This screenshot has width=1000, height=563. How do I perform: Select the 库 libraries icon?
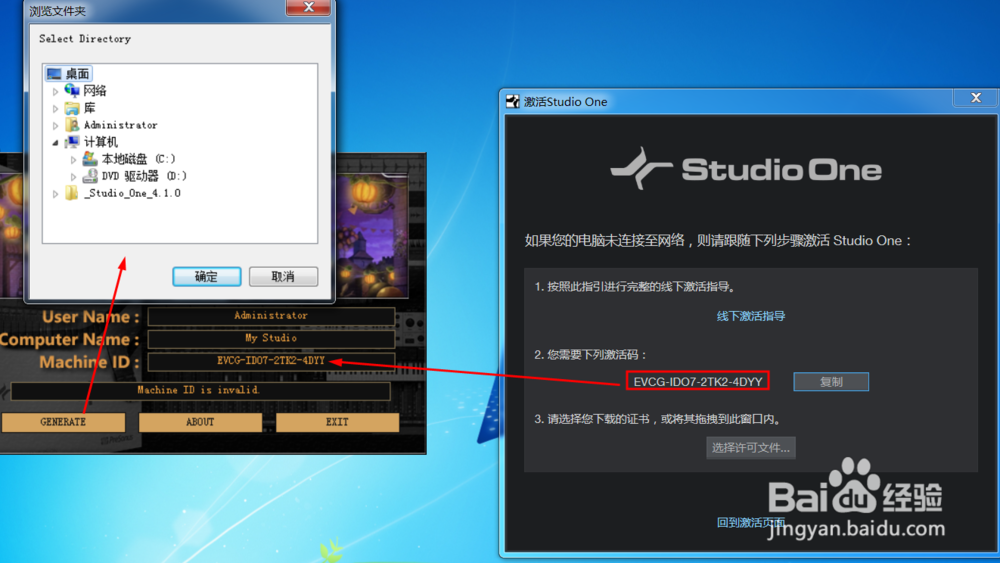click(72, 108)
